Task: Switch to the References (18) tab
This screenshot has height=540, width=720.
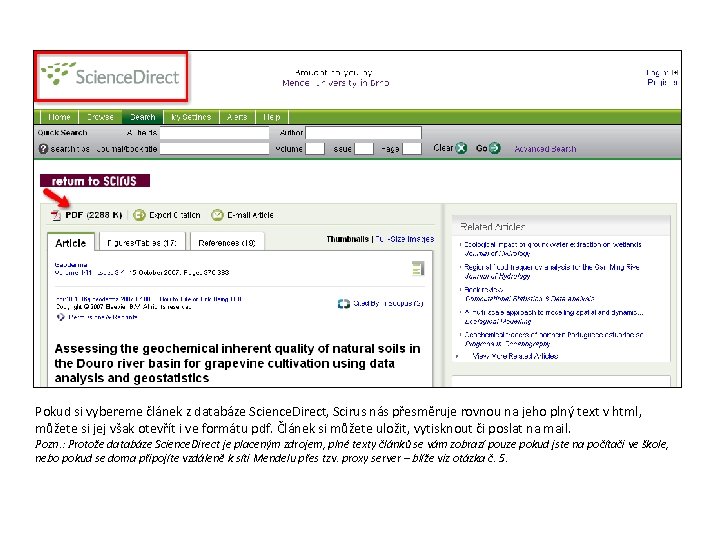Action: pos(227,242)
